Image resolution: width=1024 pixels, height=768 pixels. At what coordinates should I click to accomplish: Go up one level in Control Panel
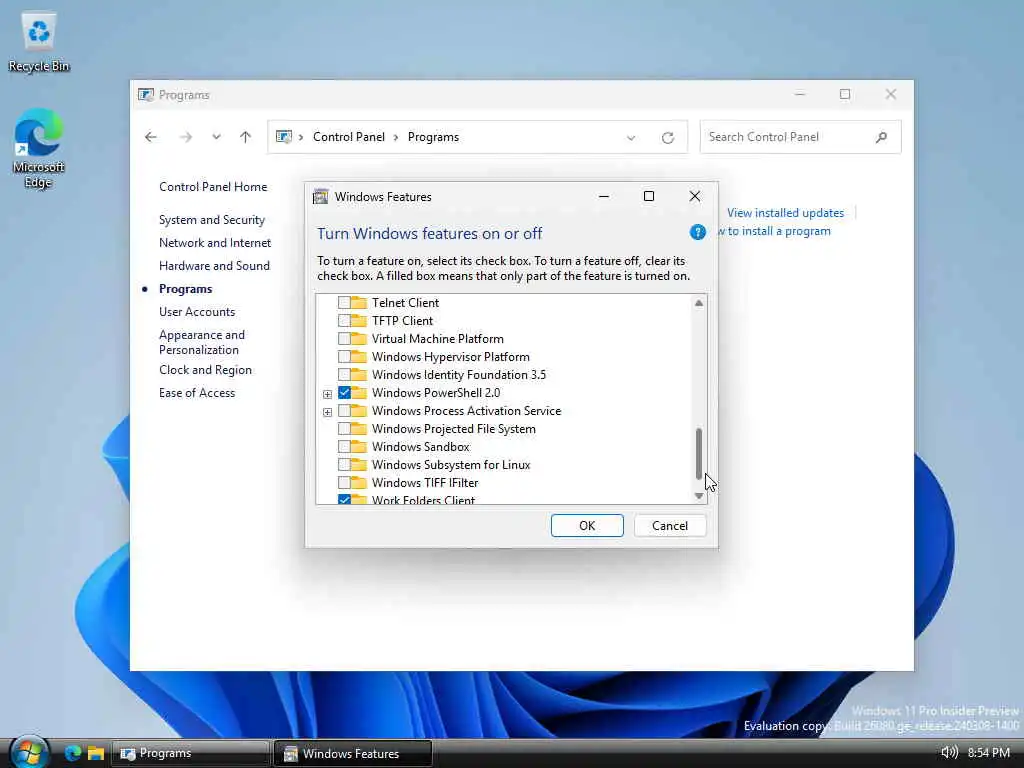coord(246,137)
